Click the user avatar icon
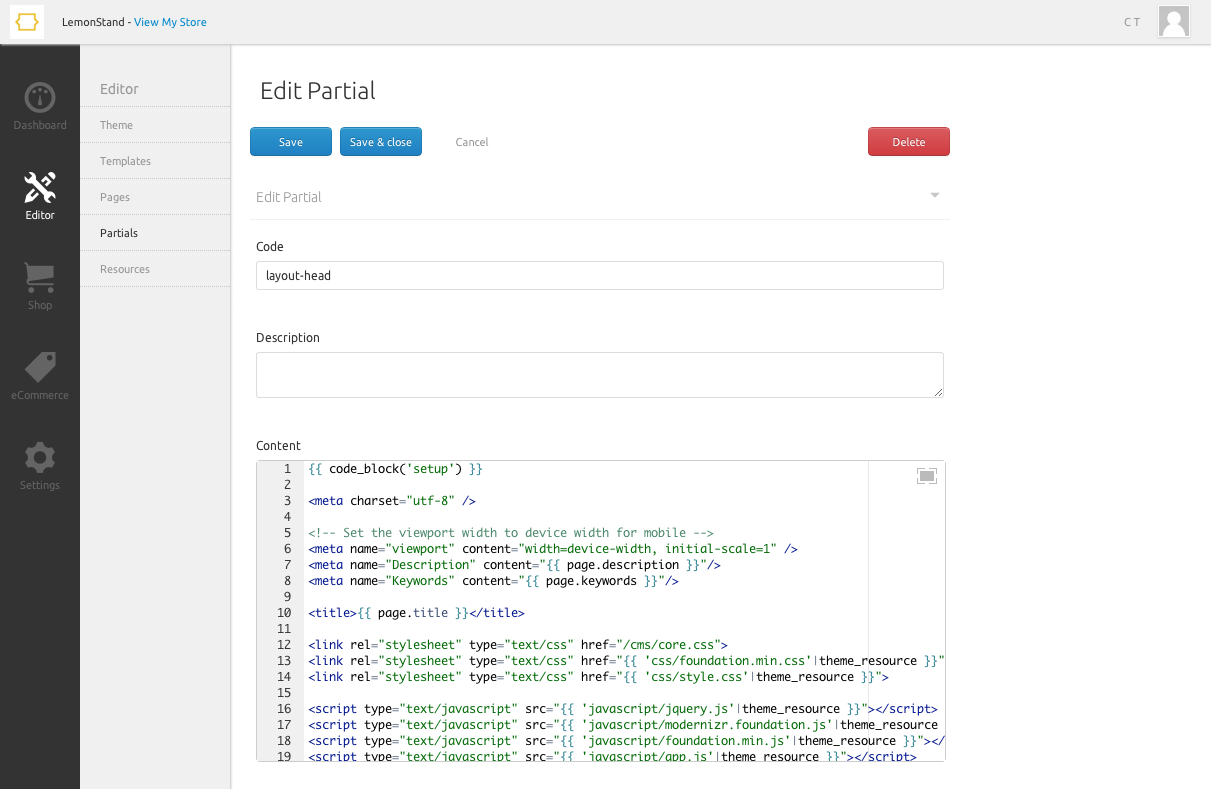Viewport: 1212px width, 789px height. click(x=1173, y=22)
